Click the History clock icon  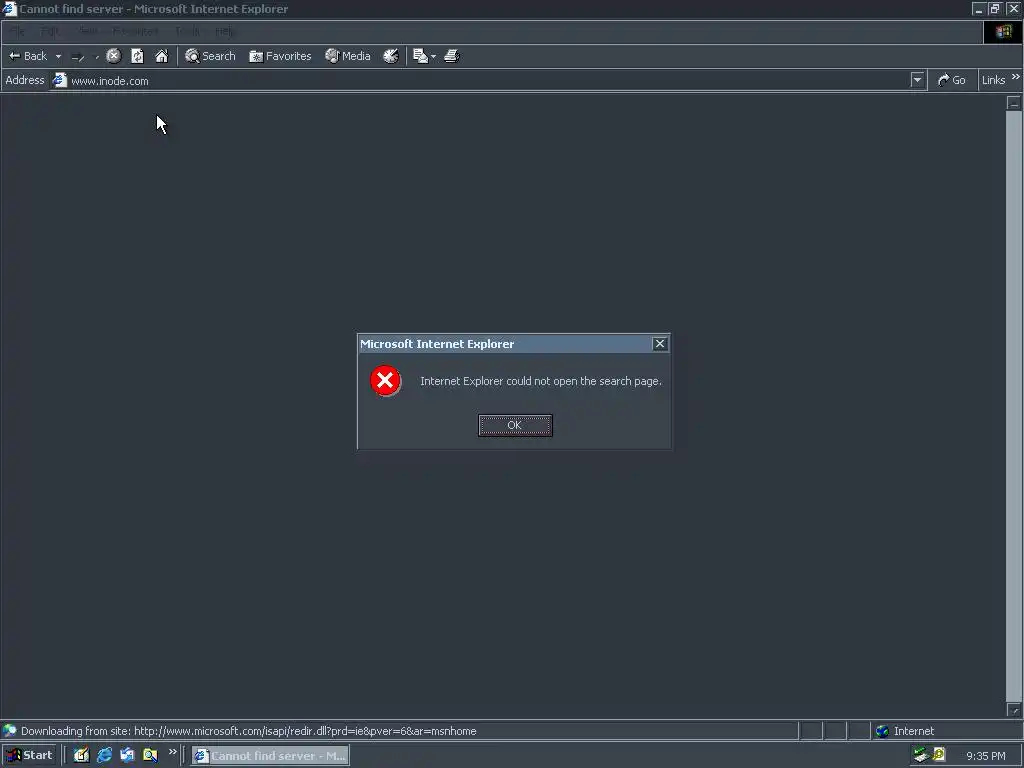pos(391,56)
